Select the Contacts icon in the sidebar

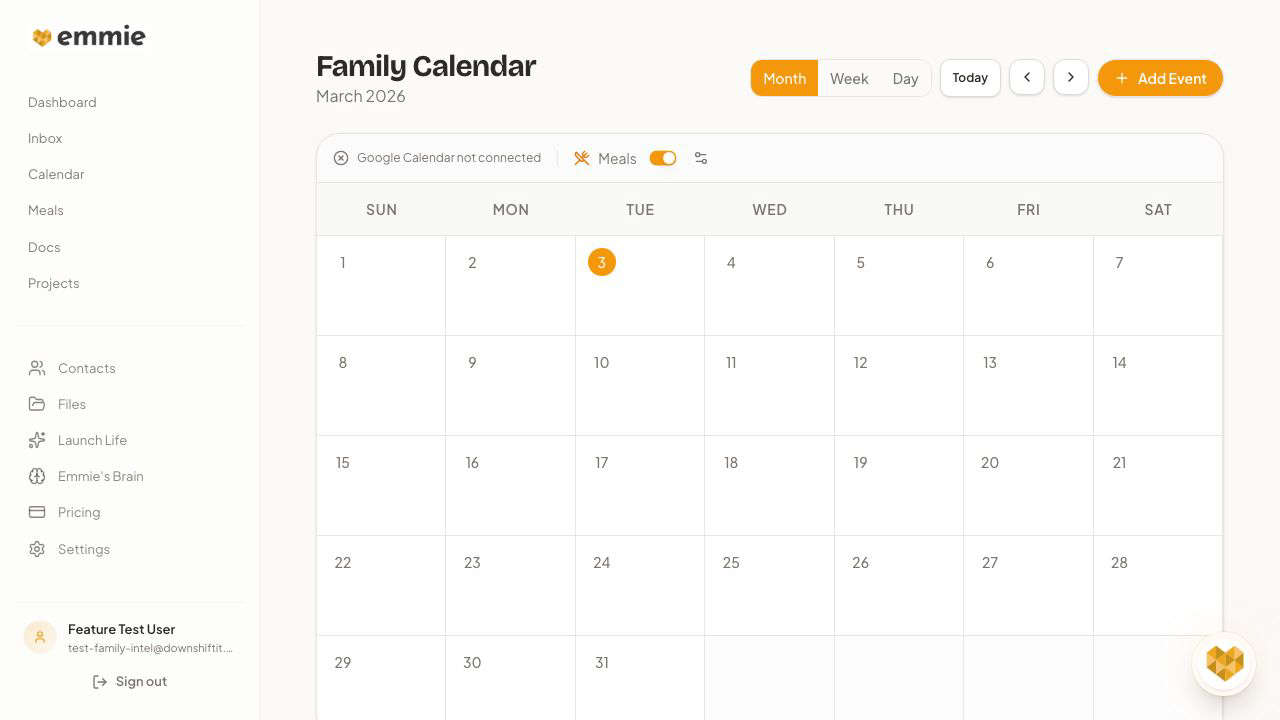point(37,368)
